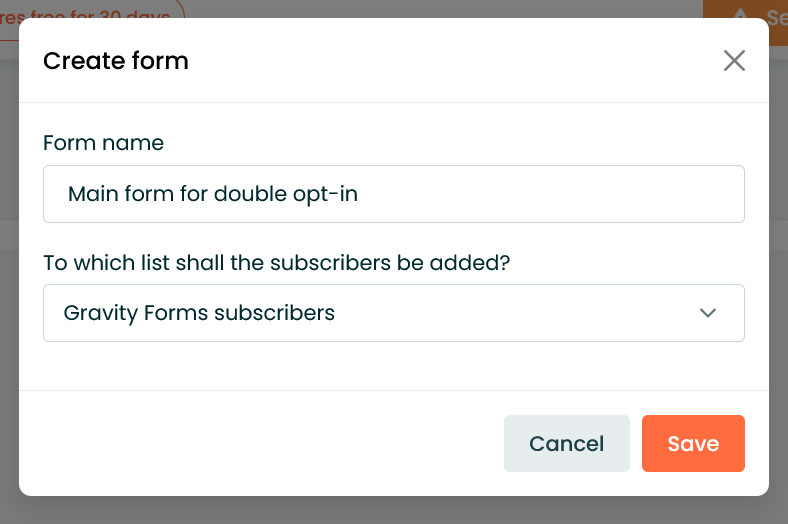Click the 'Create form' dialog title
Viewport: 788px width, 524px height.
click(x=116, y=61)
